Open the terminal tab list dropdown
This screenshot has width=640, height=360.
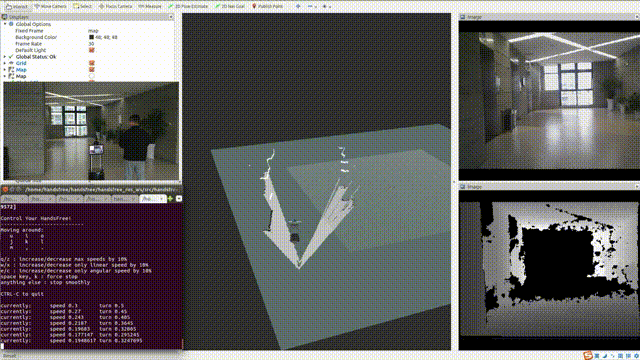(x=179, y=199)
